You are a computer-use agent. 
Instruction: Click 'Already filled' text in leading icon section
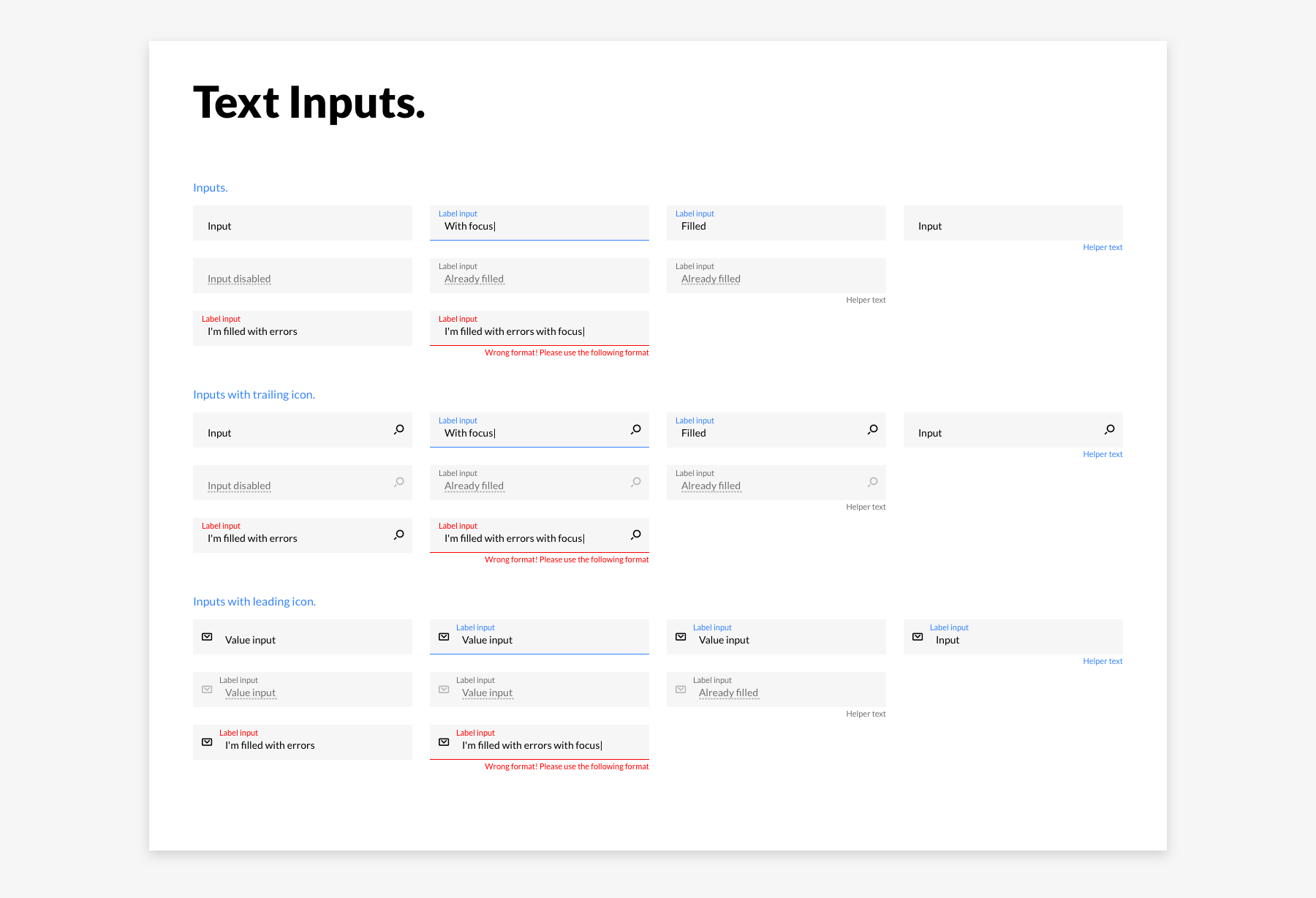click(728, 693)
